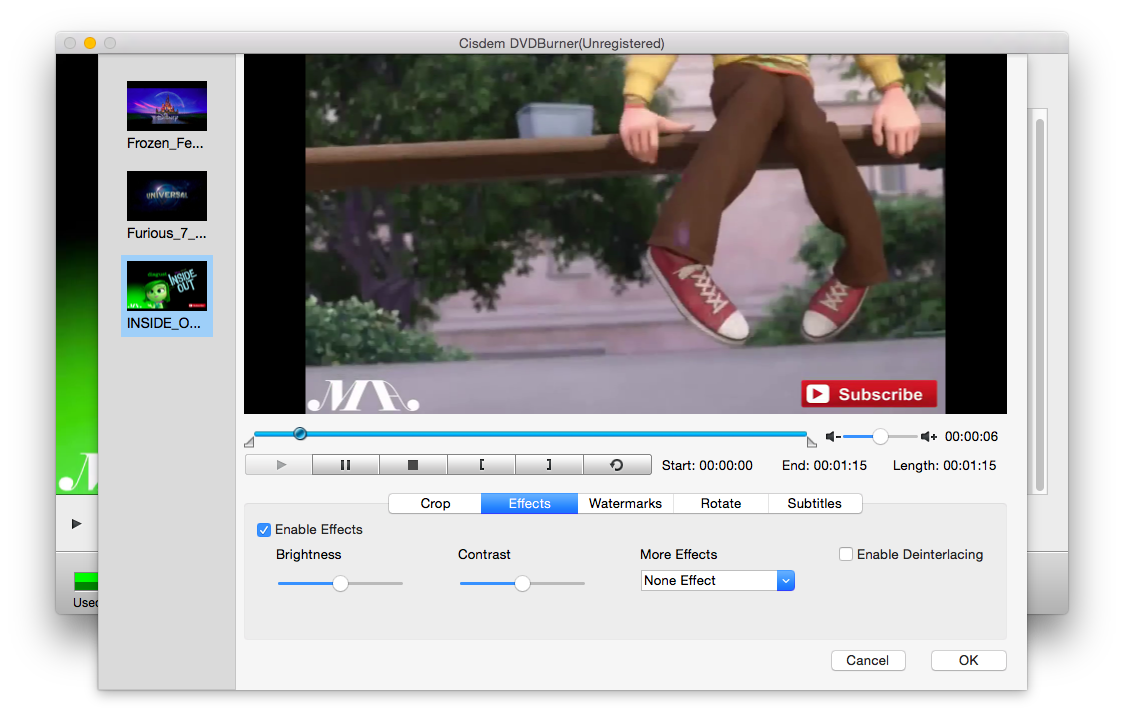Open the Watermarks tab
This screenshot has height=711, width=1124.
(625, 503)
